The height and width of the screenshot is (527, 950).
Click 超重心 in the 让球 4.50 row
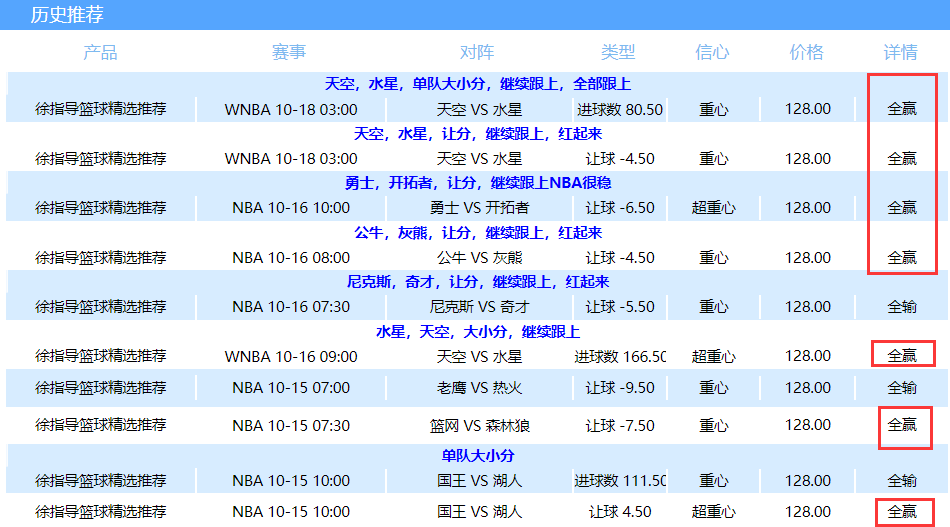pyautogui.click(x=714, y=512)
